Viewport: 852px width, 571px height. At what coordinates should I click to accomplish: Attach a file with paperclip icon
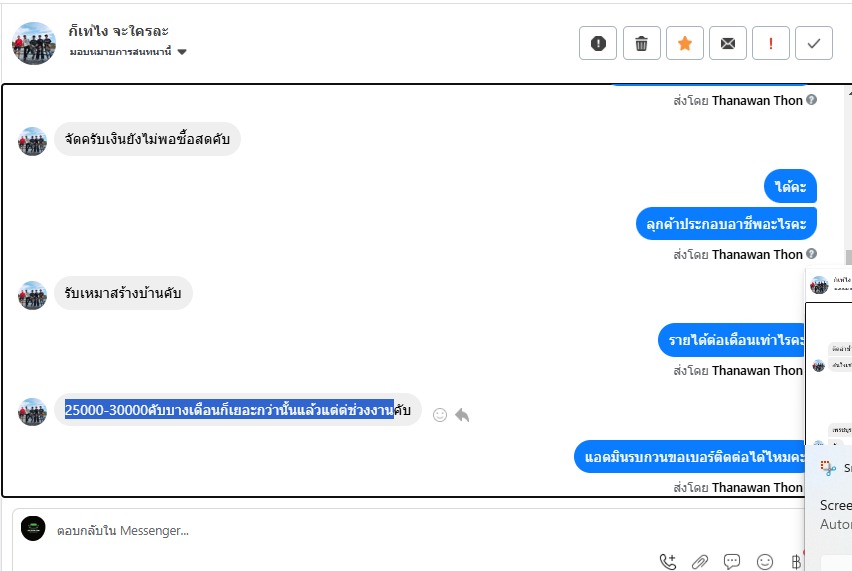700,562
